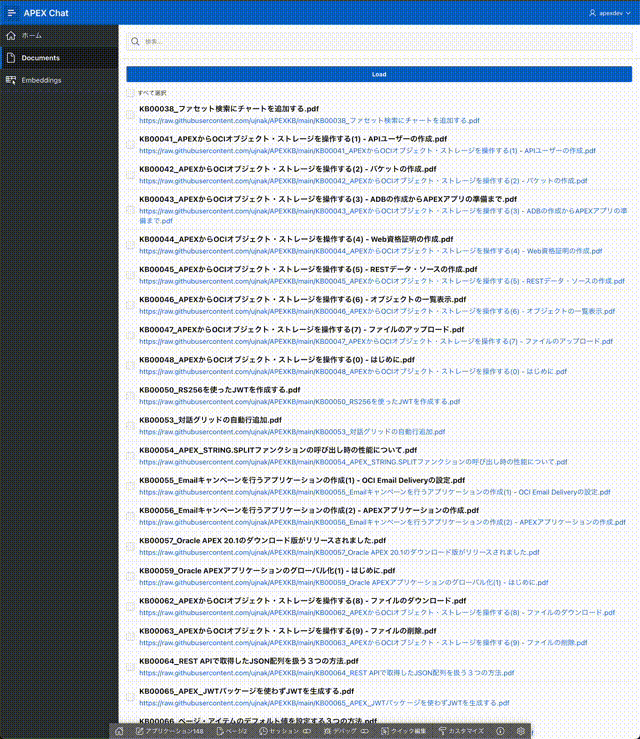Screen dimensions: 640x739
Task: Click title KB00056 APEXアプリケーションの作成.pdf
Action: pos(309,510)
